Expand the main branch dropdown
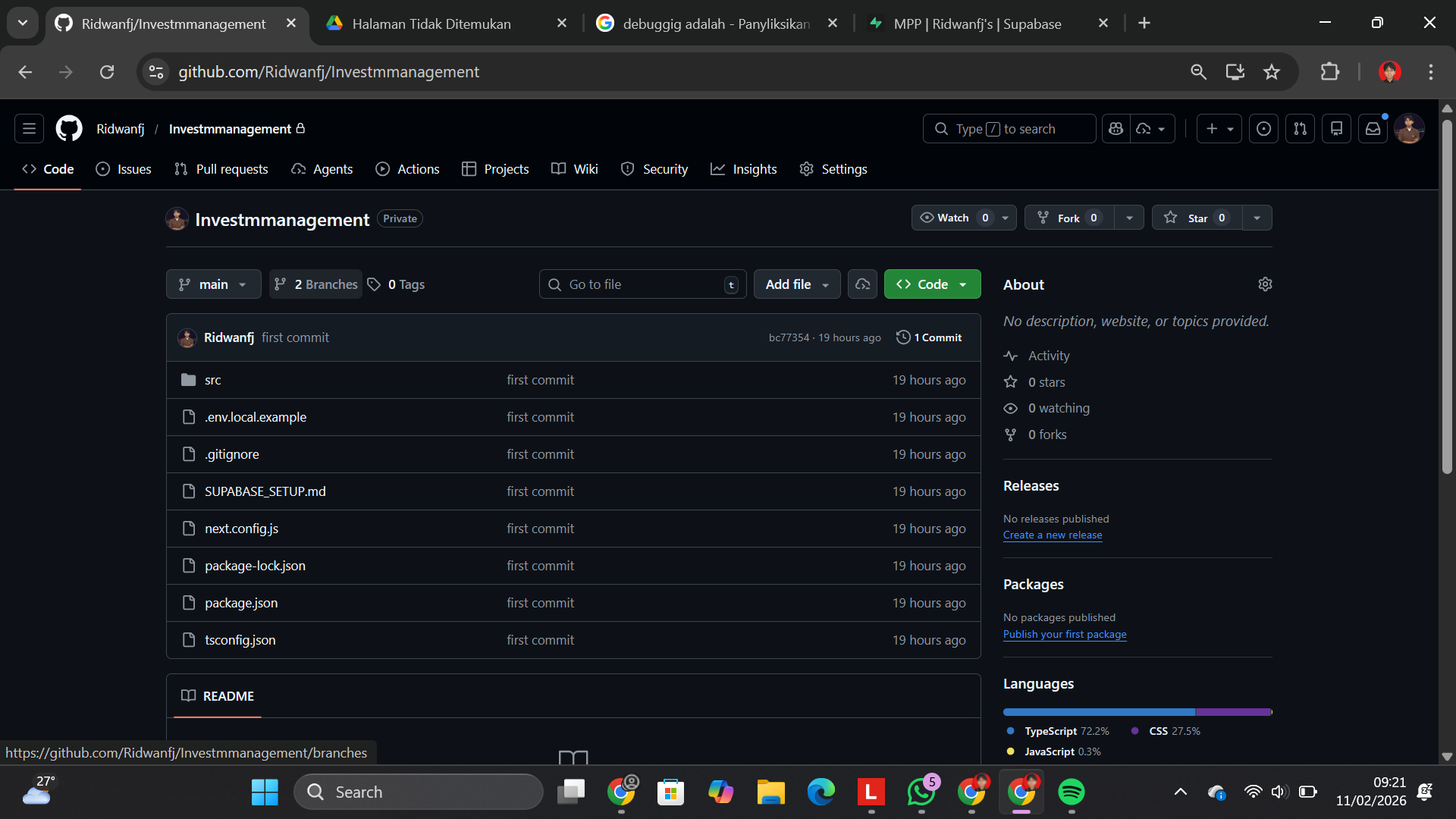 (x=213, y=284)
